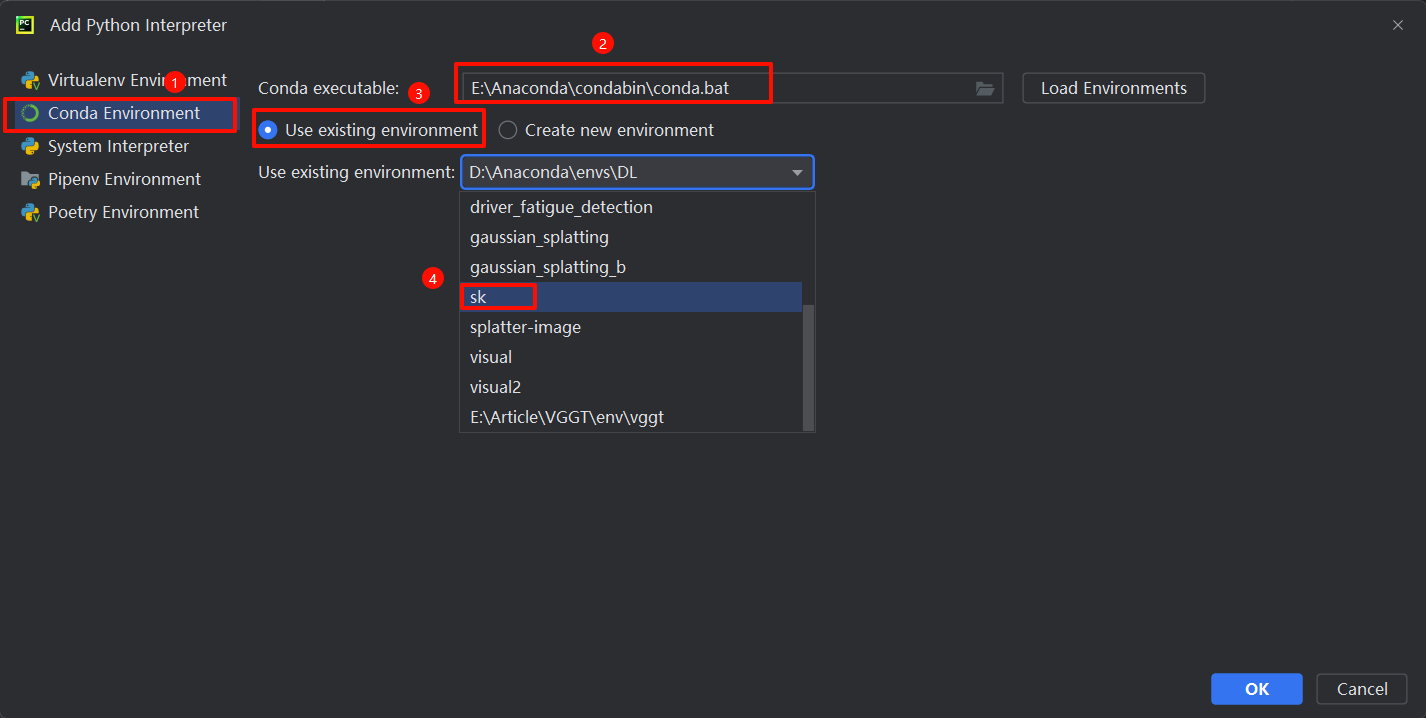Open the Use existing environment dropdown arrow
This screenshot has height=718, width=1426.
pyautogui.click(x=797, y=172)
